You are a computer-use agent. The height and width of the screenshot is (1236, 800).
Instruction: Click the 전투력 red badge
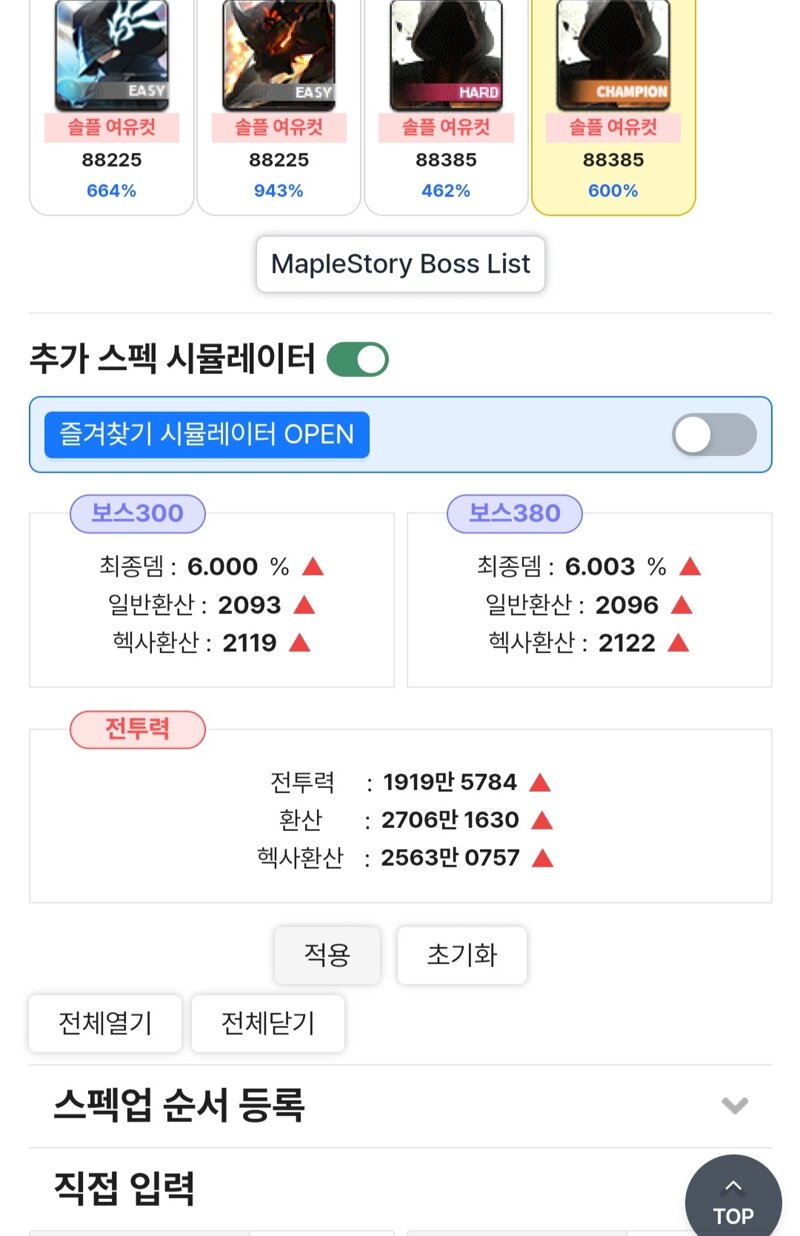138,729
